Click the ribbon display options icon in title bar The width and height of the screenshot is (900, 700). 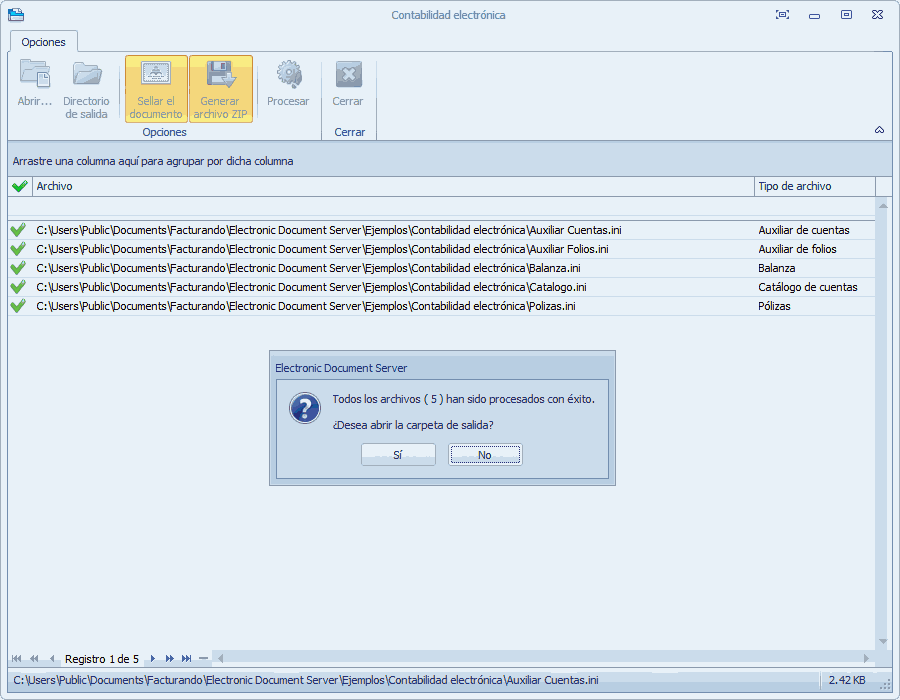782,15
